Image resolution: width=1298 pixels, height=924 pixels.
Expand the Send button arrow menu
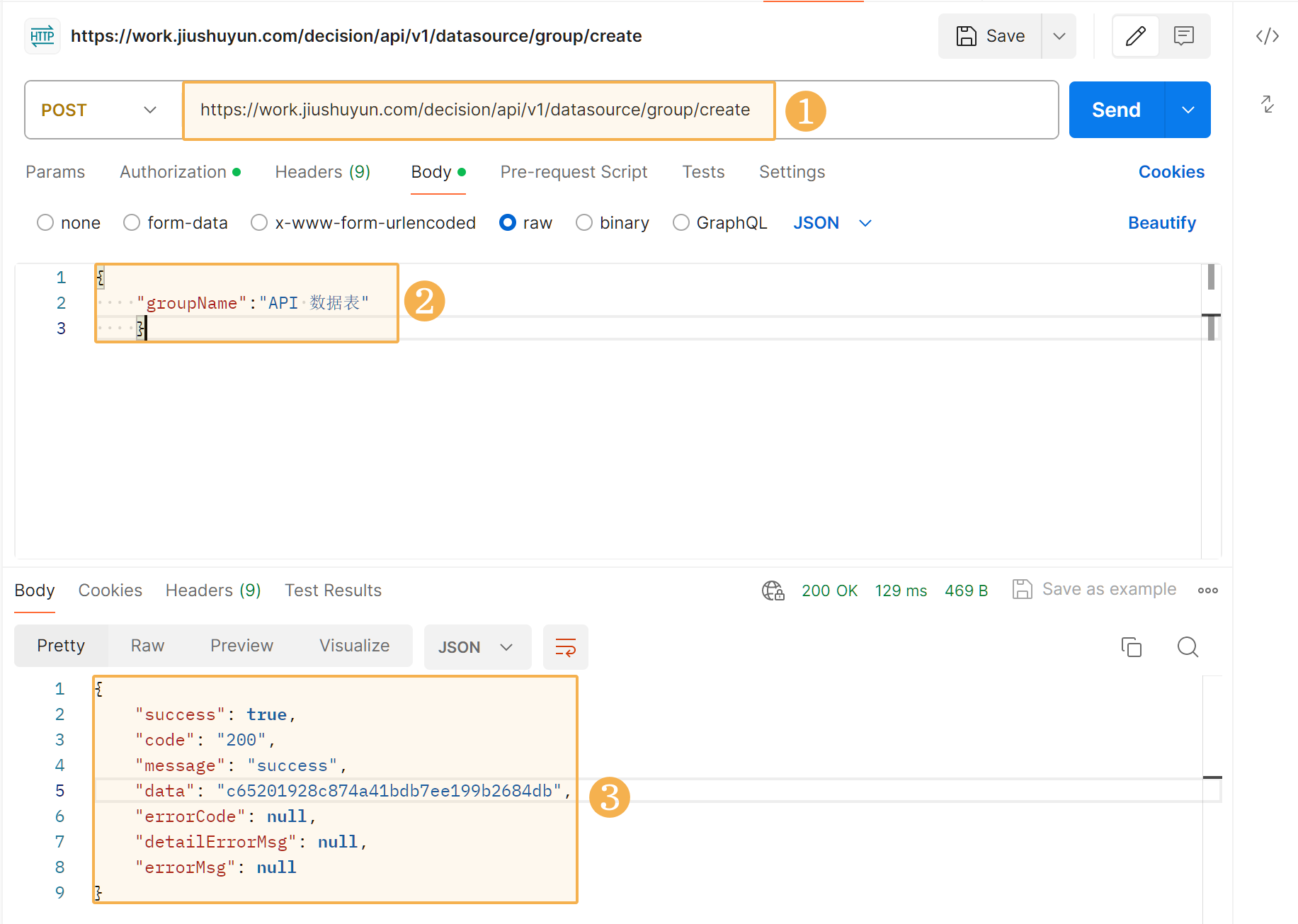[x=1188, y=110]
